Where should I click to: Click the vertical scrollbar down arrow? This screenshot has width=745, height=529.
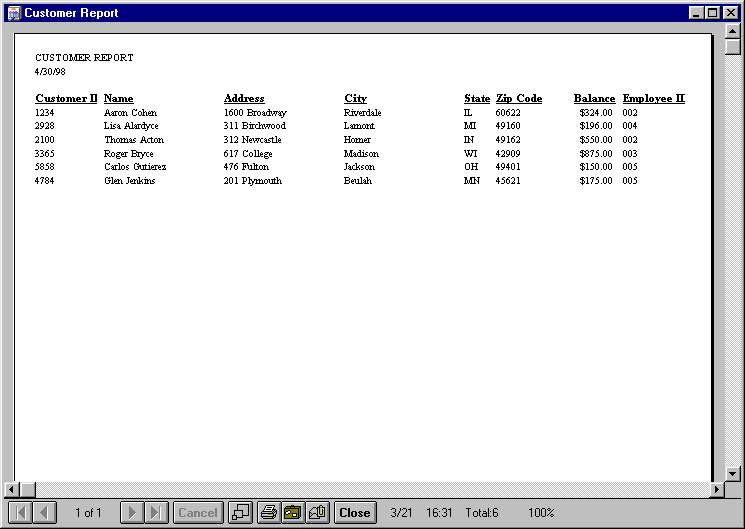[733, 473]
